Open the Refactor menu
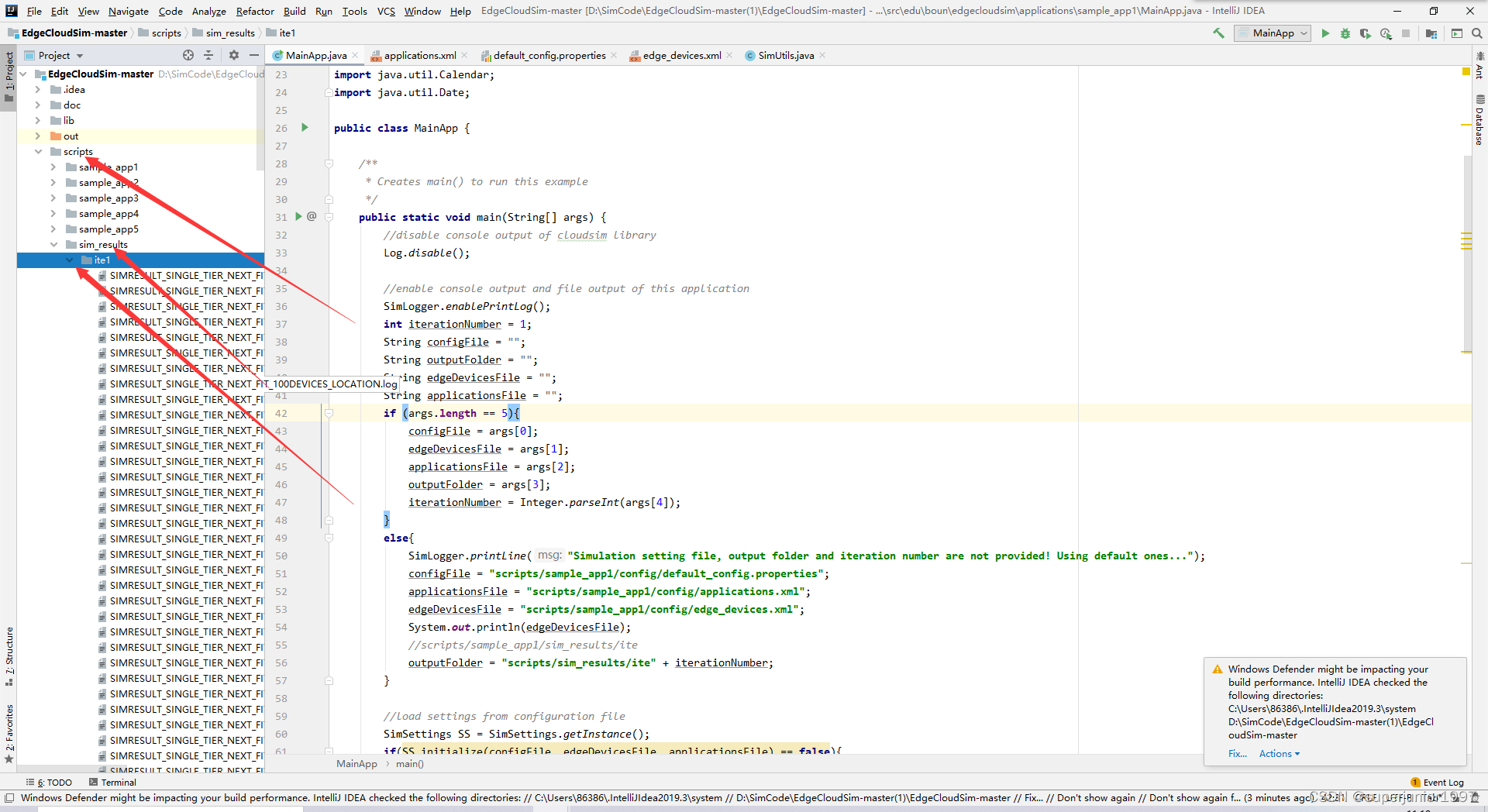1488x812 pixels. pos(255,11)
